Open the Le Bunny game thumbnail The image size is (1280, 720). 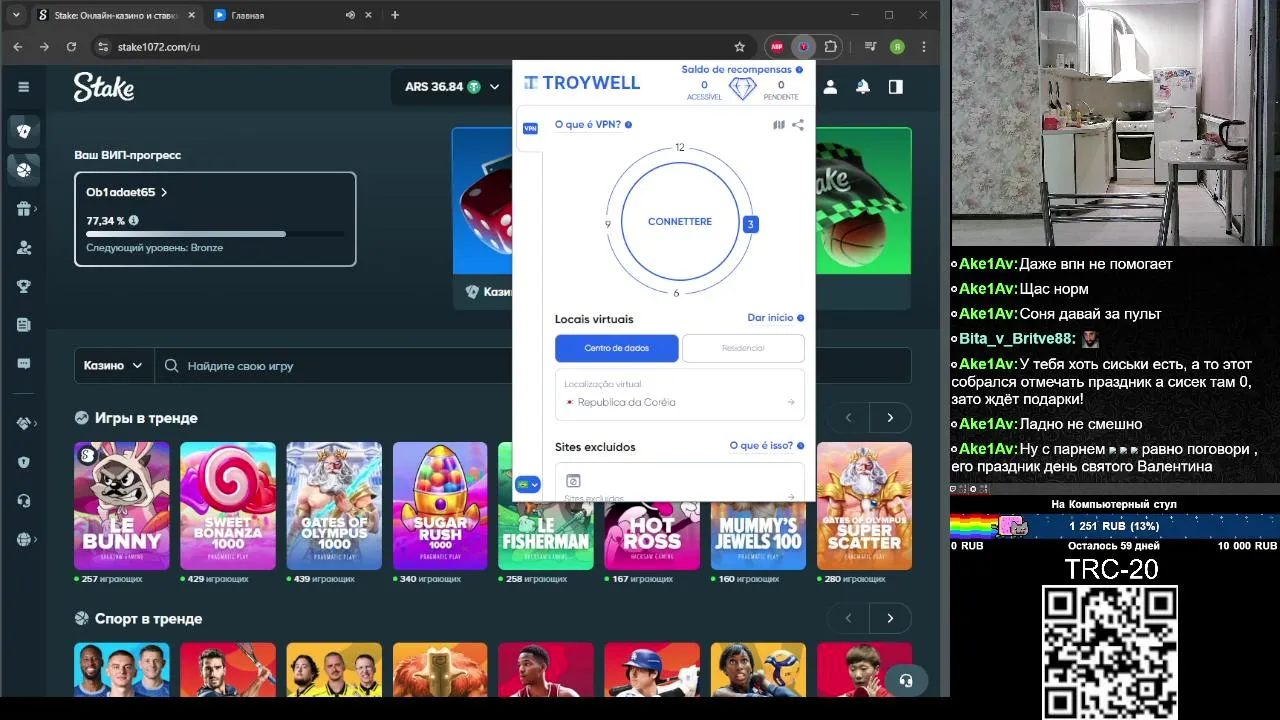(122, 506)
